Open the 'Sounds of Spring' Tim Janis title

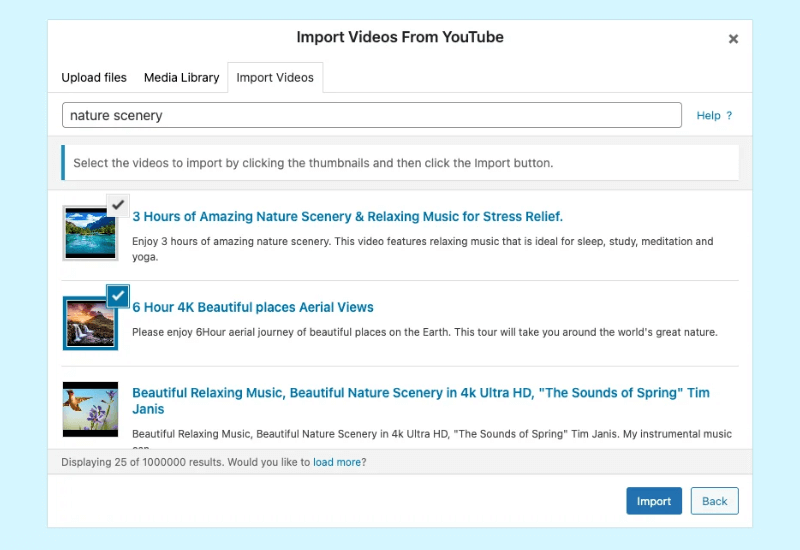[x=420, y=401]
